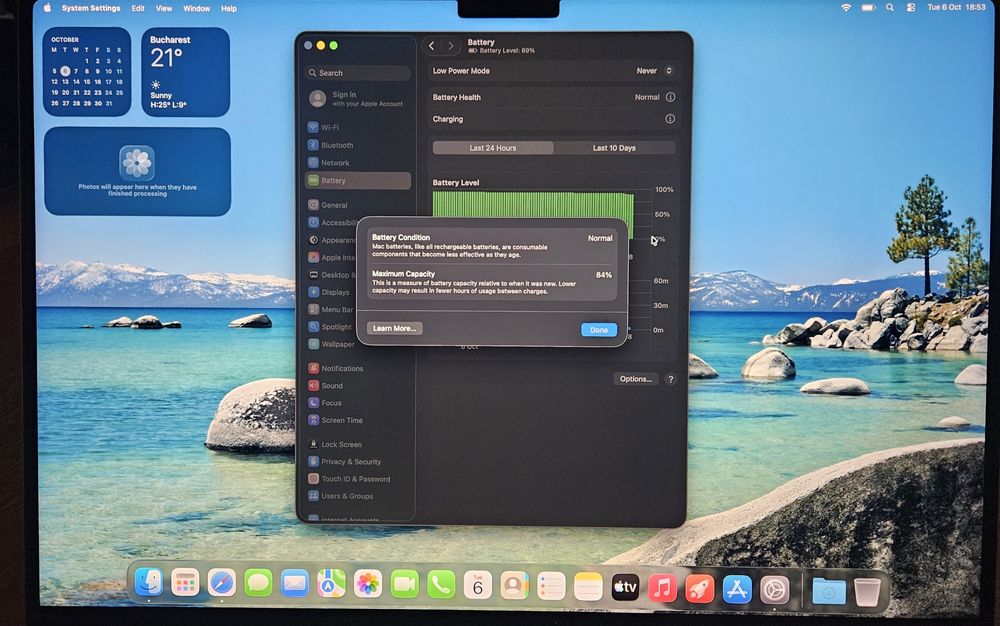Viewport: 1000px width, 626px height.
Task: Go forward with the right chevron button
Action: 450,46
